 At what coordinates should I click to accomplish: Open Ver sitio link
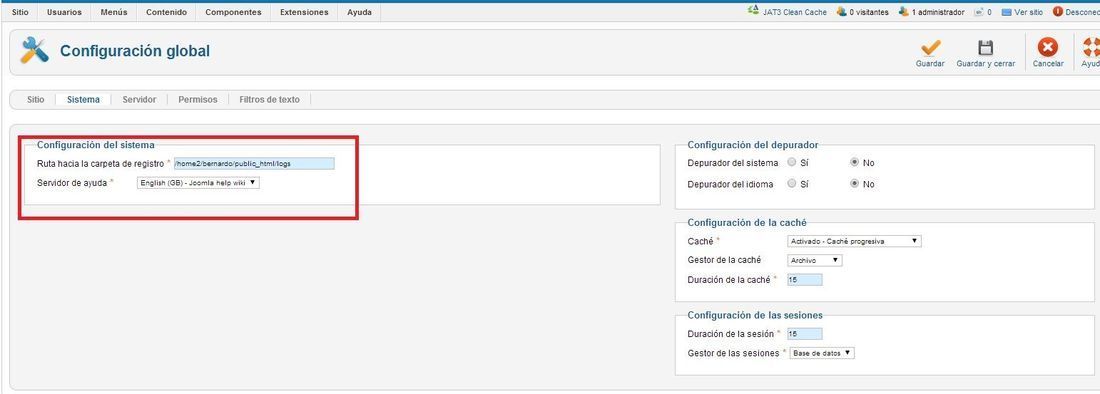tap(1028, 13)
